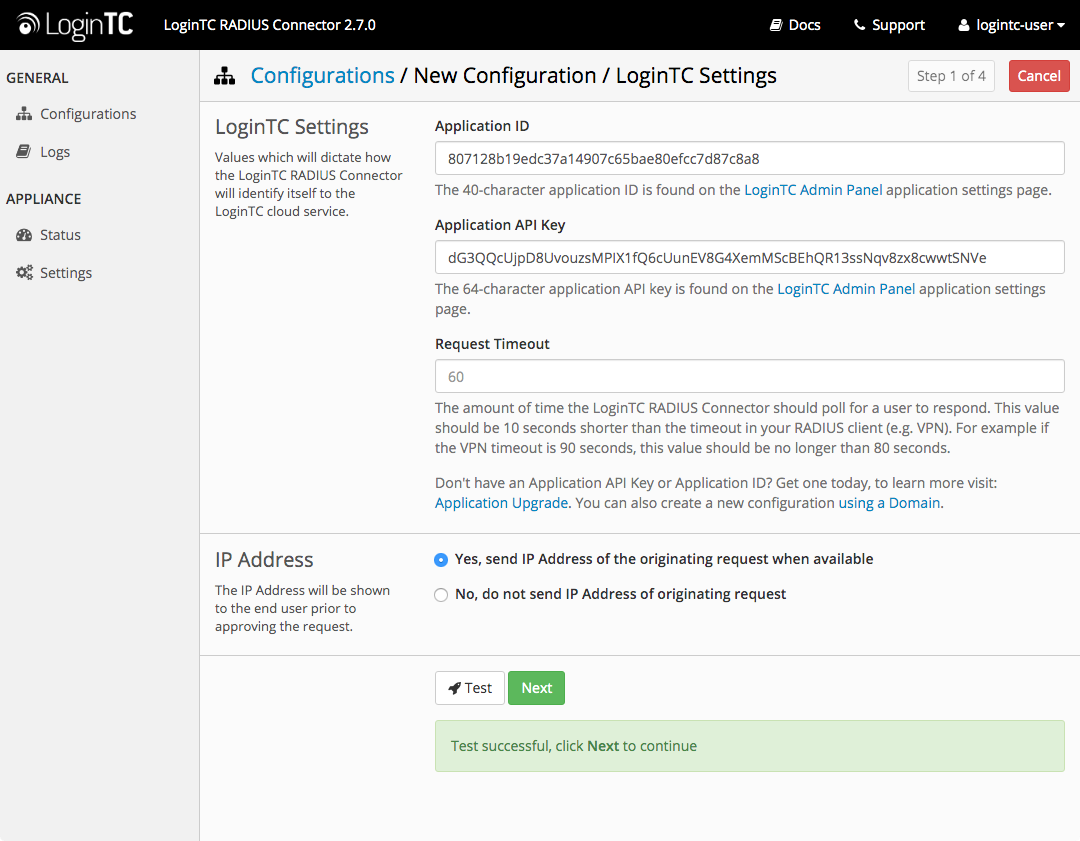Viewport: 1080px width, 841px height.
Task: Click the sitemap icon beside page title
Action: (x=225, y=76)
